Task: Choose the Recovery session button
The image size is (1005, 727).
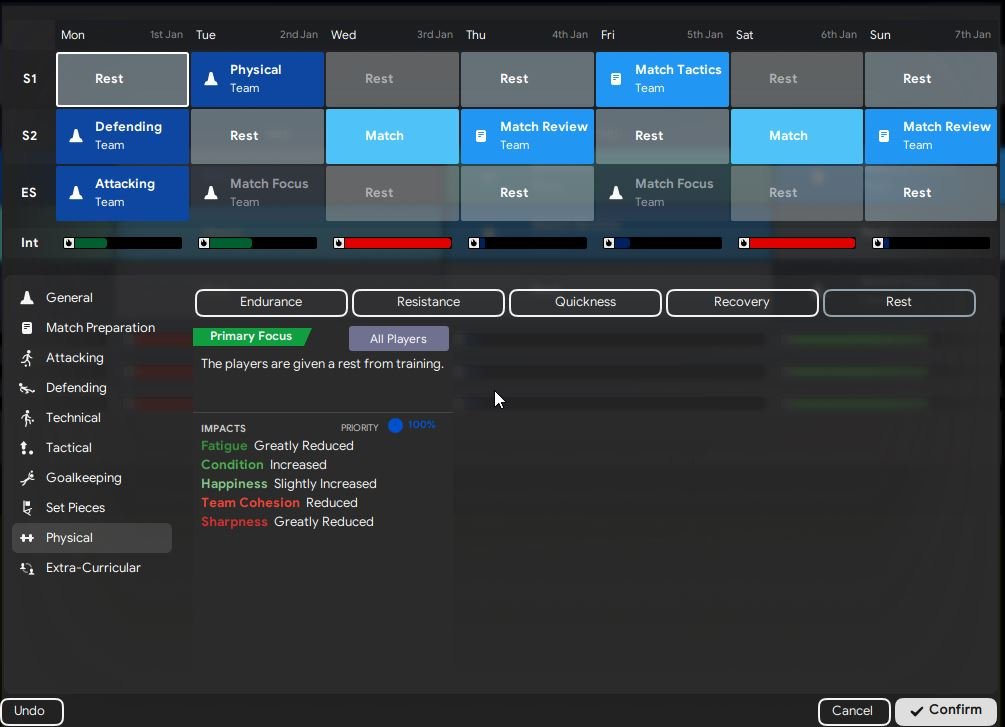Action: [742, 303]
